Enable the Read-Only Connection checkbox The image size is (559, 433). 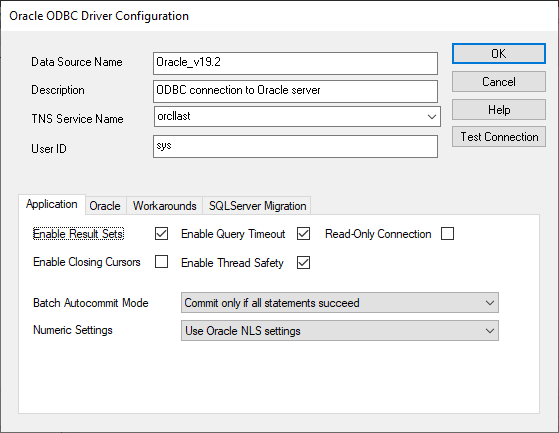447,234
